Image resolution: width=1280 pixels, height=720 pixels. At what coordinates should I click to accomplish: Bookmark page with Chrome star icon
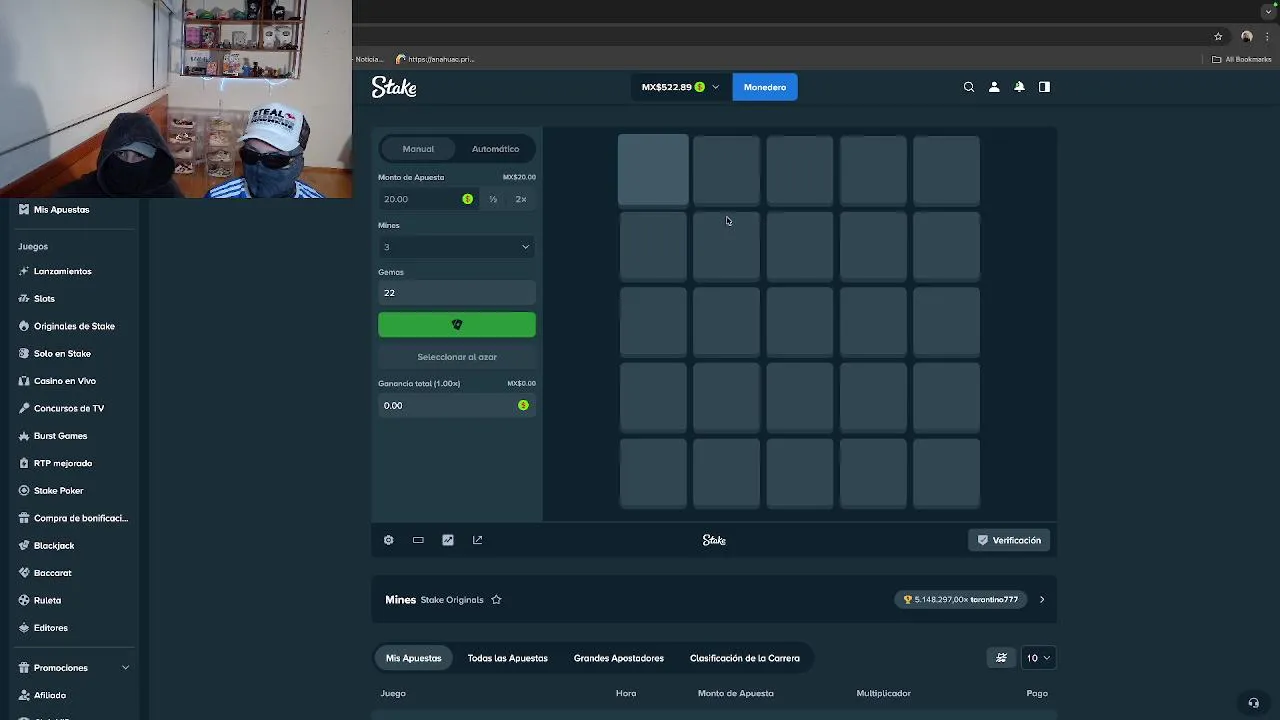(1218, 37)
